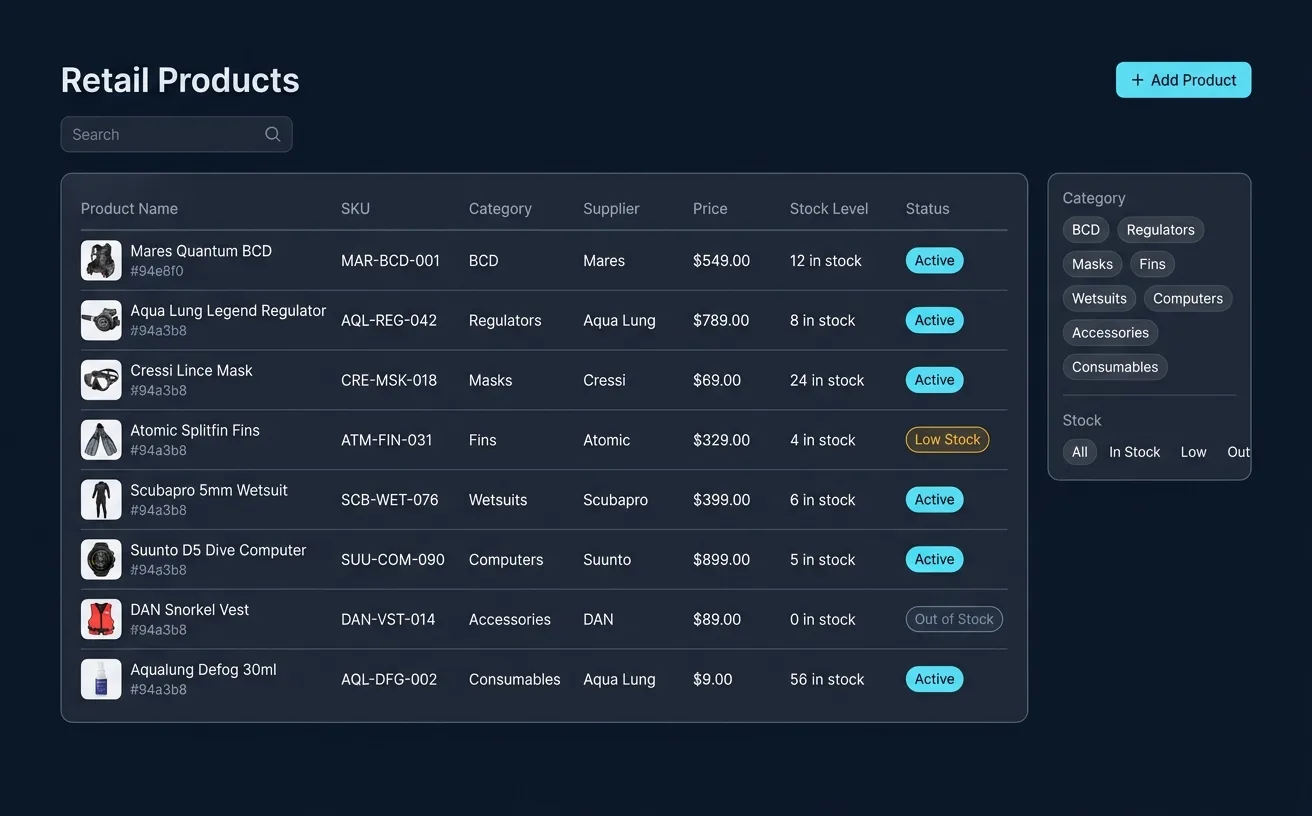Toggle the Computers category chip
Image resolution: width=1312 pixels, height=816 pixels.
click(x=1188, y=298)
